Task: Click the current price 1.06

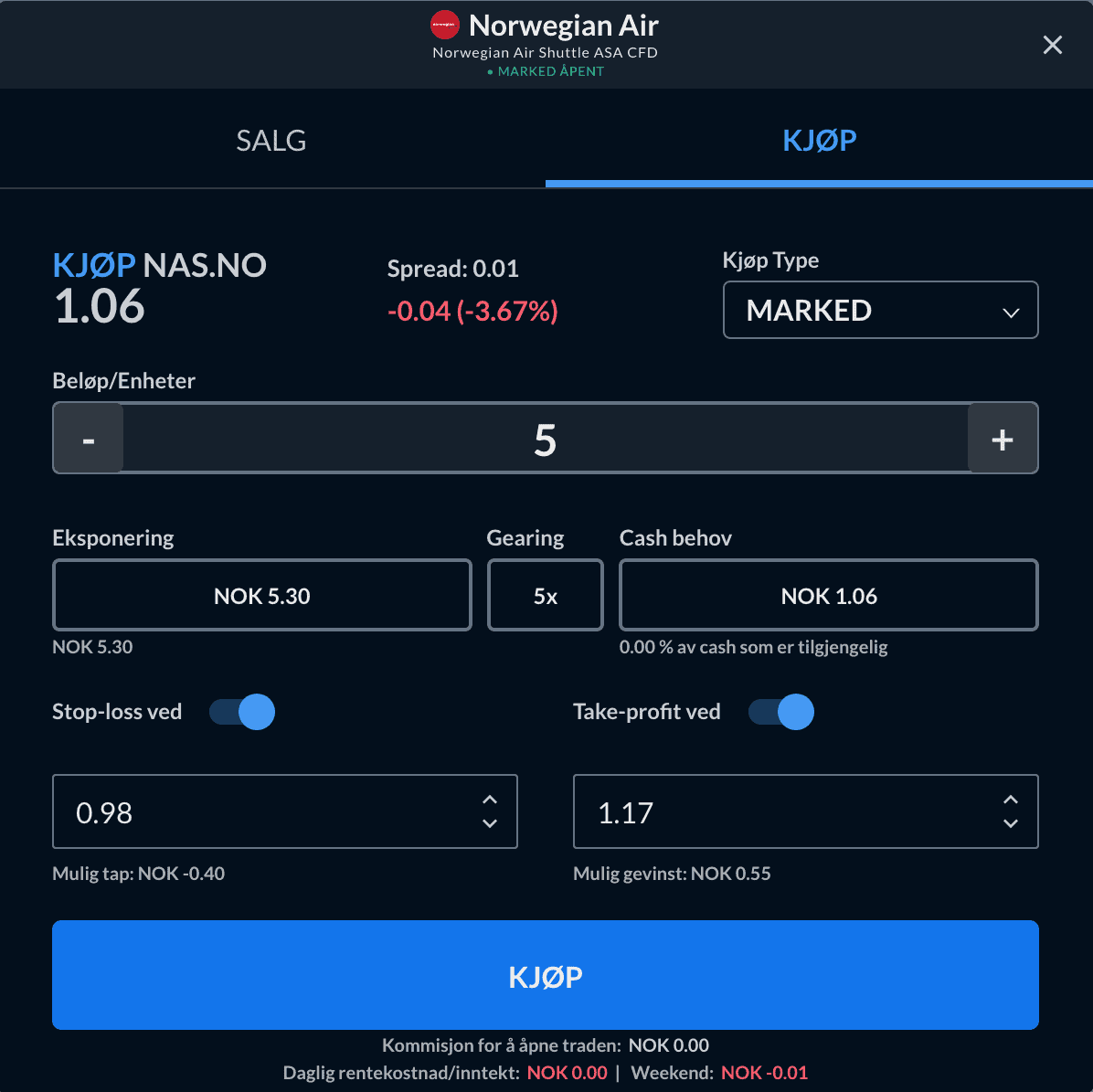Action: (x=100, y=307)
